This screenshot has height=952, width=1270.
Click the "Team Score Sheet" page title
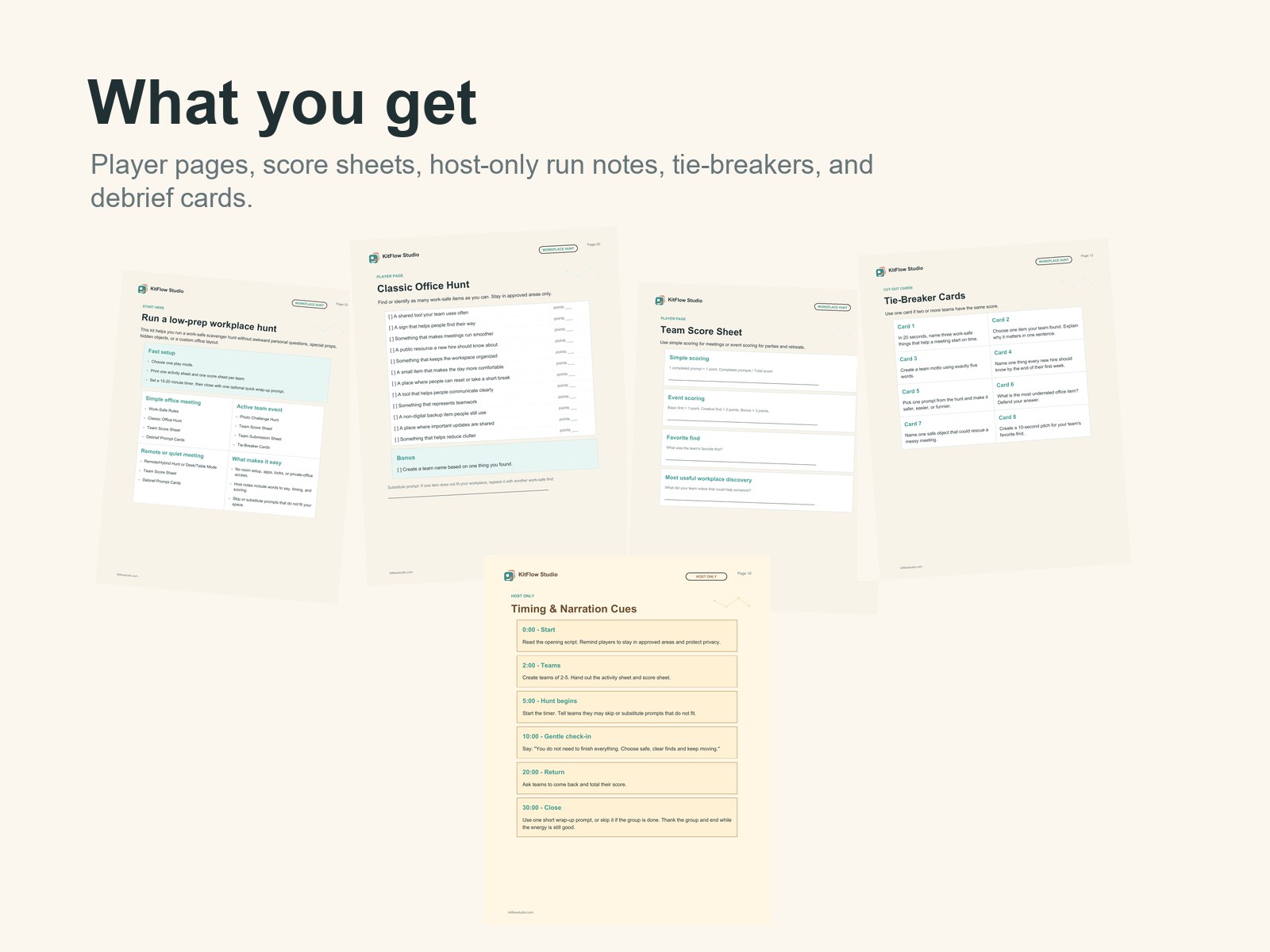coord(701,331)
